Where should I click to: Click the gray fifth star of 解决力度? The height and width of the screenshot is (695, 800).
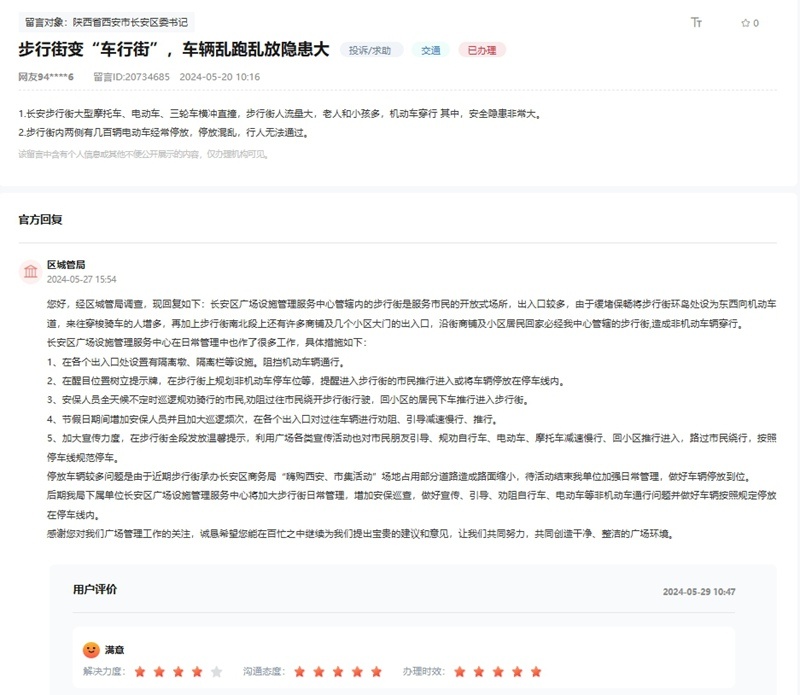(x=216, y=672)
